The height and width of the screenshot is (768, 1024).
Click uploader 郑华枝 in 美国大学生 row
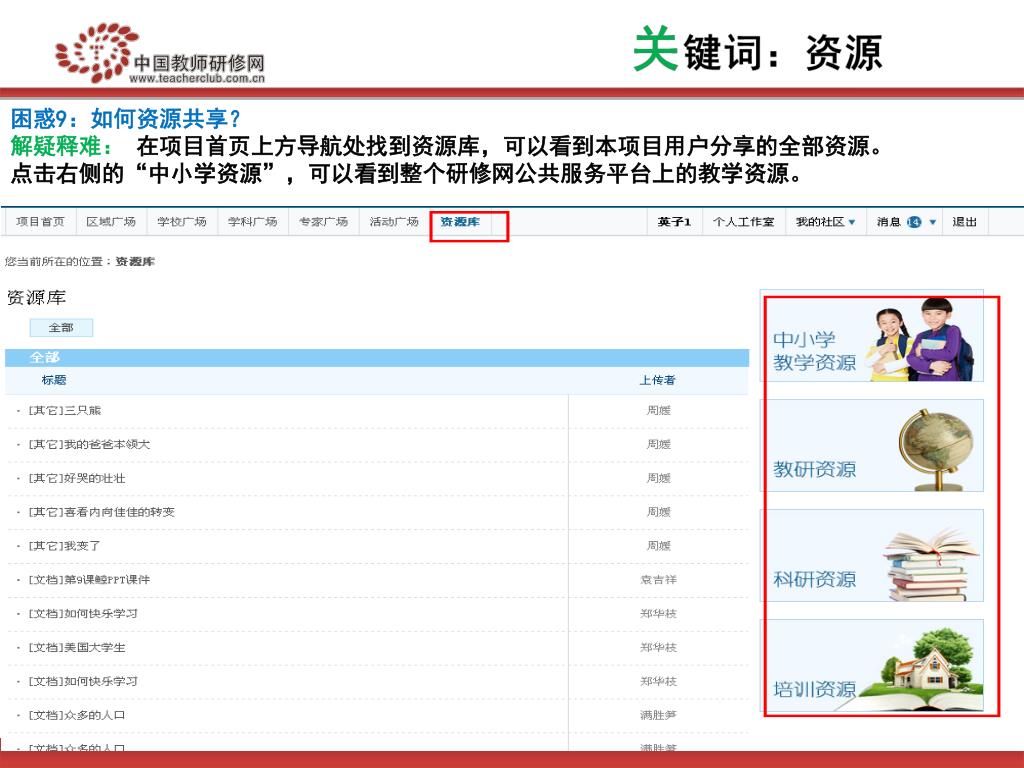(658, 648)
